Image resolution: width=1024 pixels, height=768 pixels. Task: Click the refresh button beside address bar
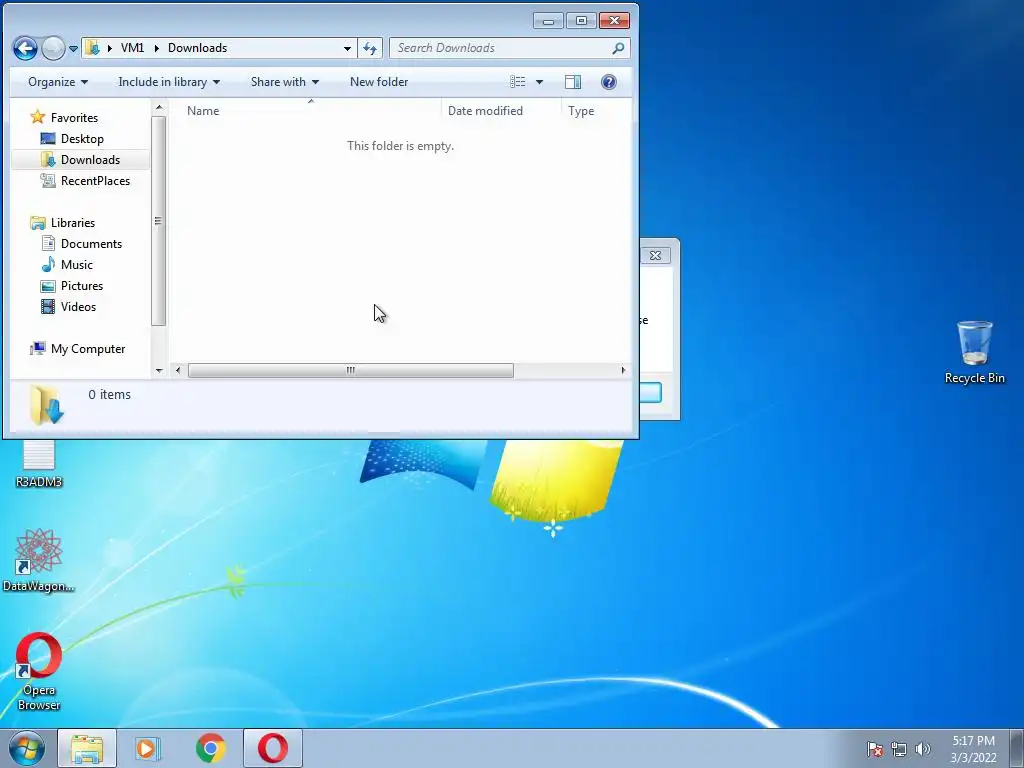pyautogui.click(x=370, y=48)
